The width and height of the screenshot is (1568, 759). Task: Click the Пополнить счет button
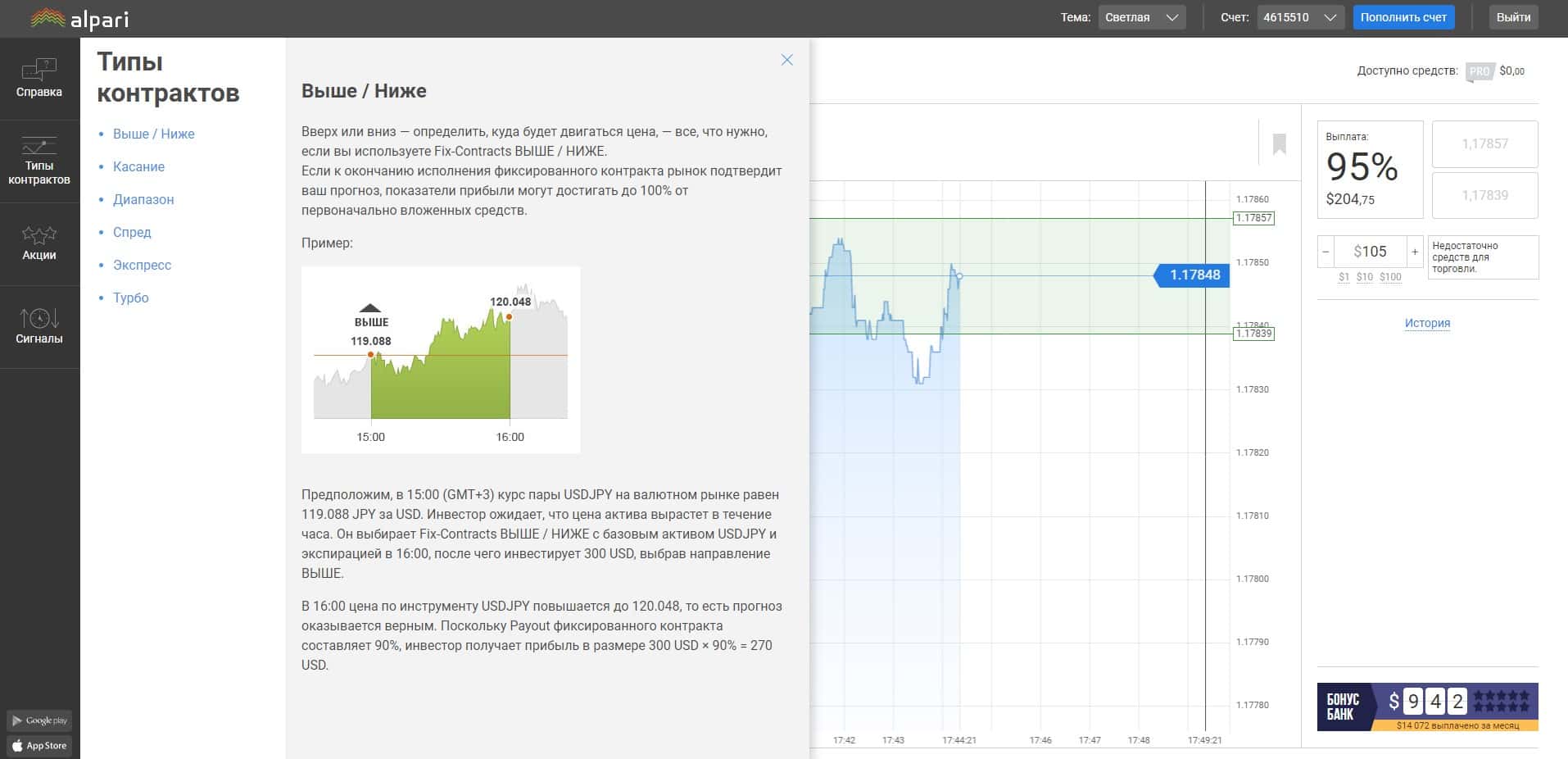tap(1403, 17)
